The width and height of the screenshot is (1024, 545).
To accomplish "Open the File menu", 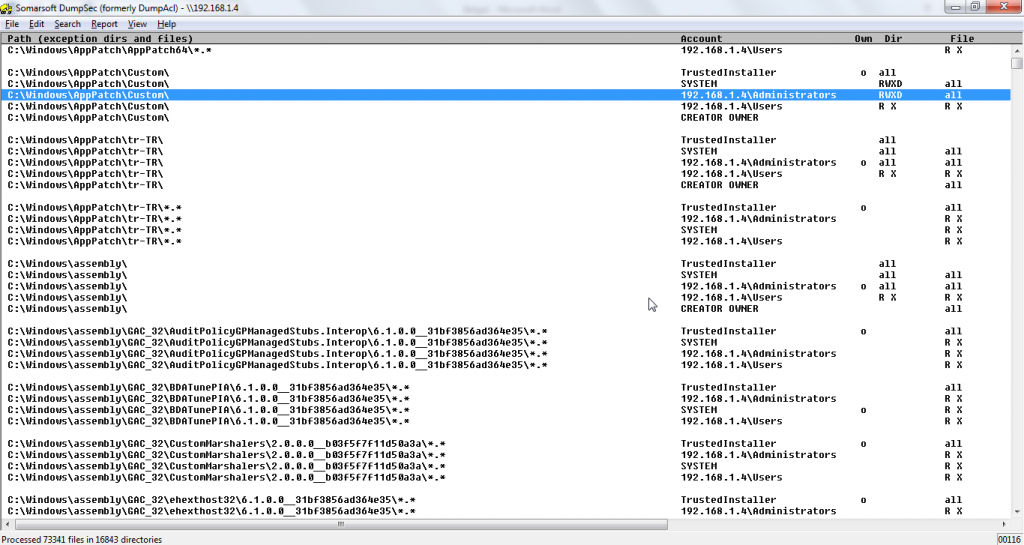I will [12, 24].
